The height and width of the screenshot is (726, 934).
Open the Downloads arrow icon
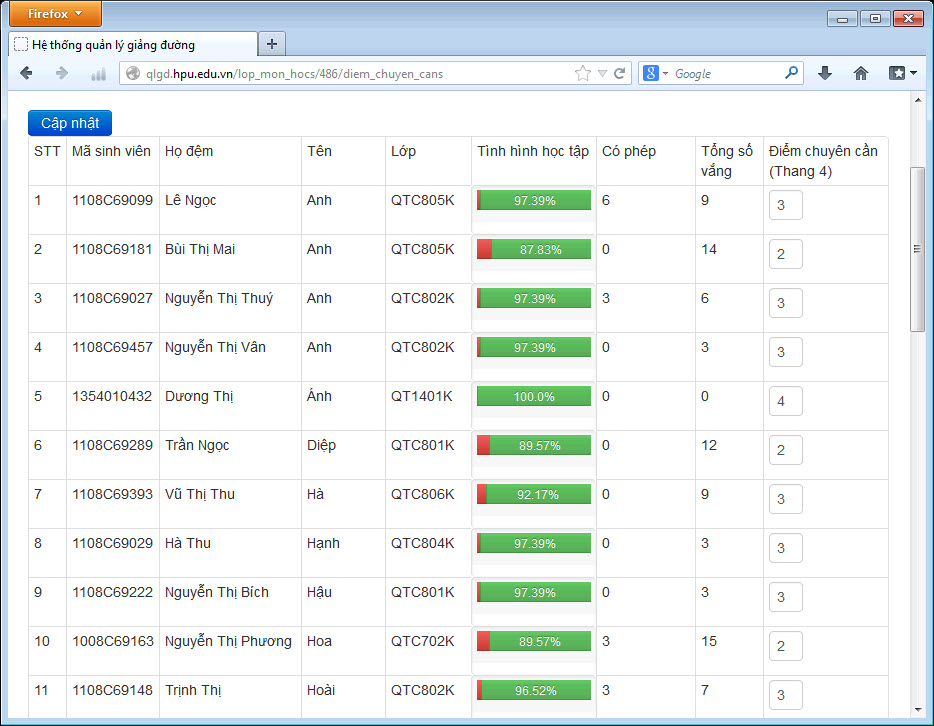click(825, 73)
